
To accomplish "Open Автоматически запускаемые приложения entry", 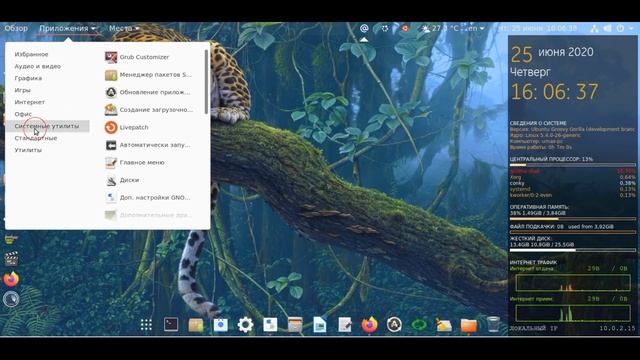I will point(149,145).
